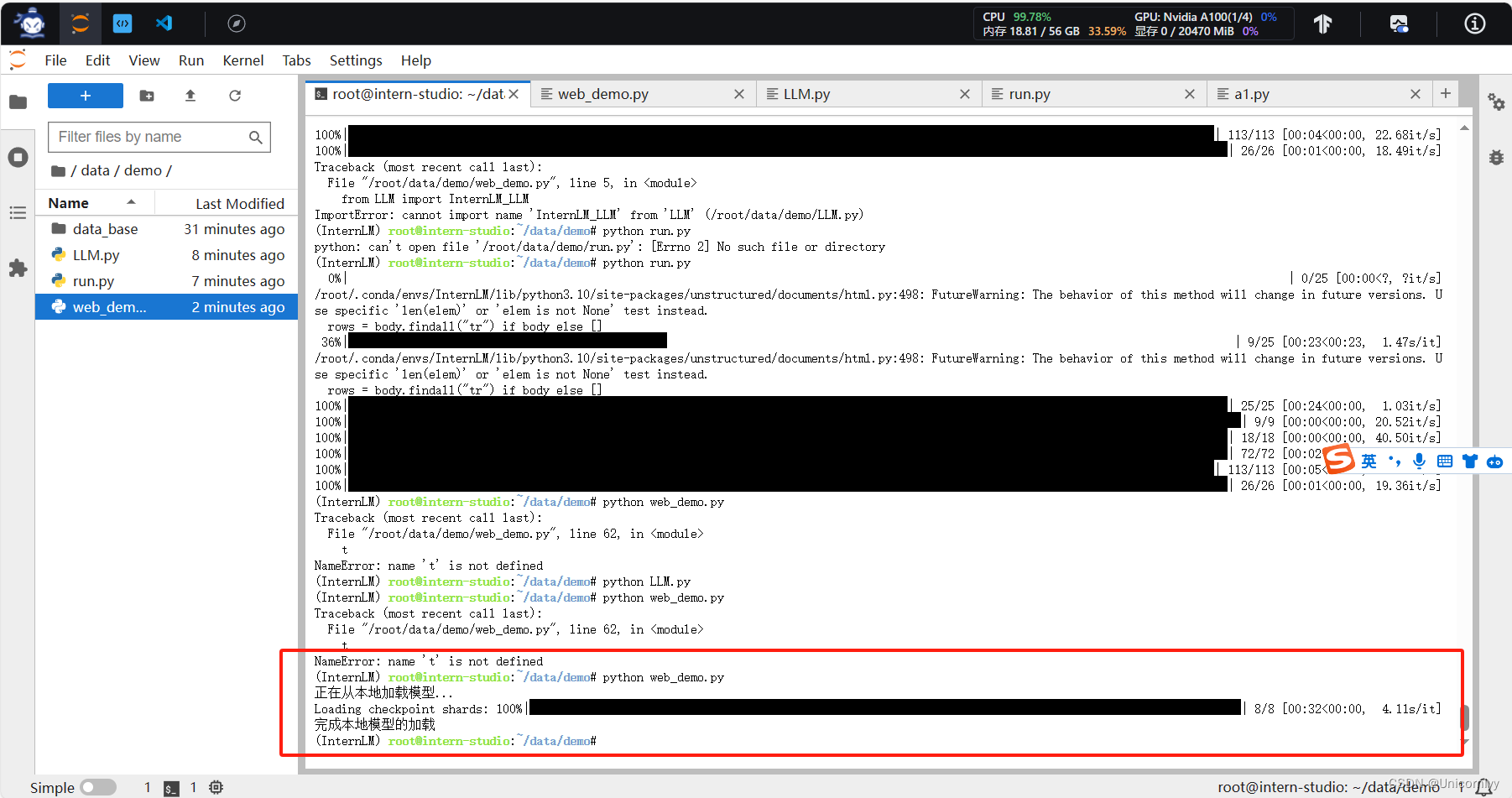Click the microphone icon on IME toolbar
The width and height of the screenshot is (1512, 798).
click(1419, 461)
